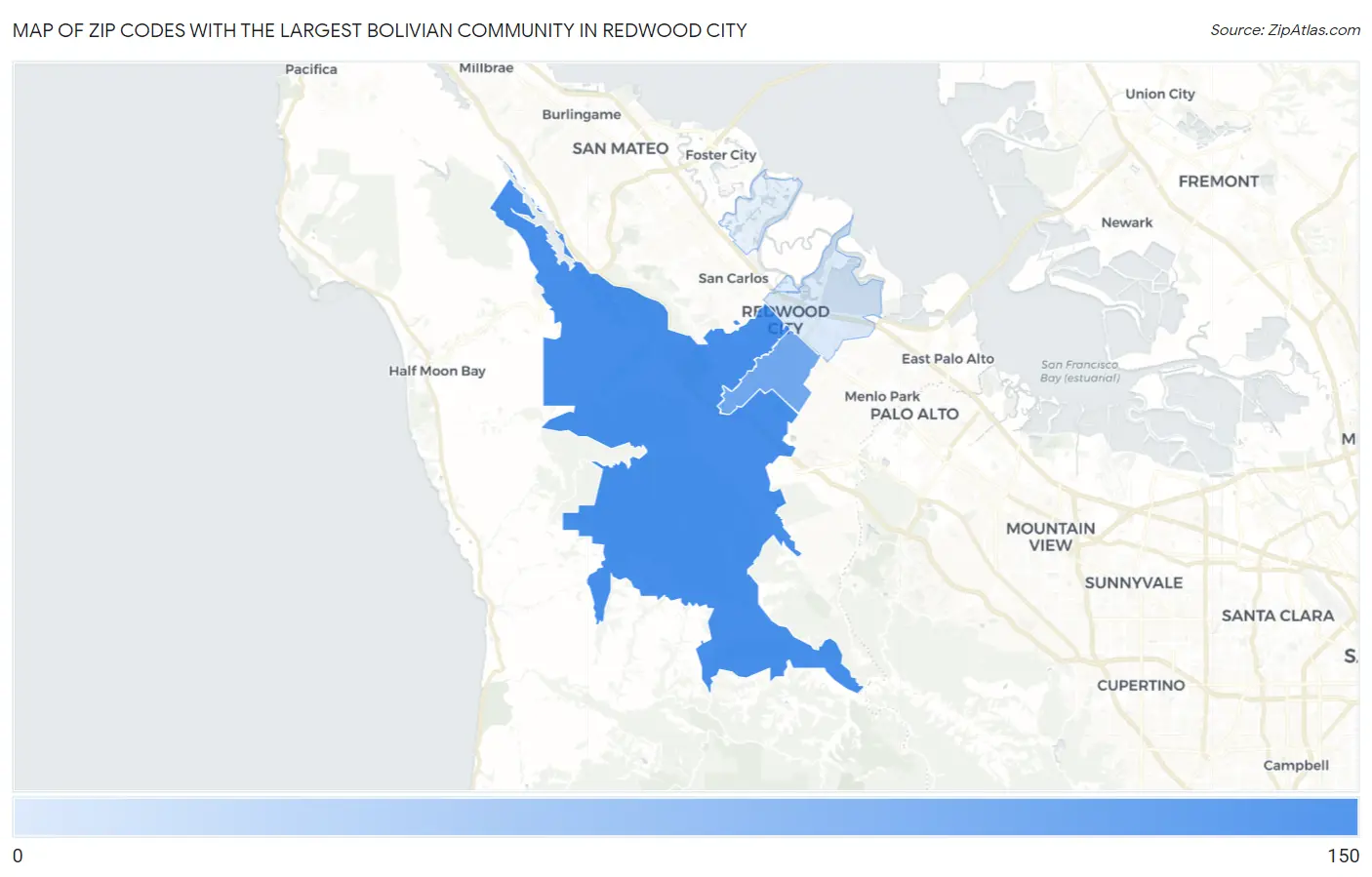This screenshot has width=1372, height=877.
Task: Click the 'Pacifica' map label
Action: tap(310, 69)
